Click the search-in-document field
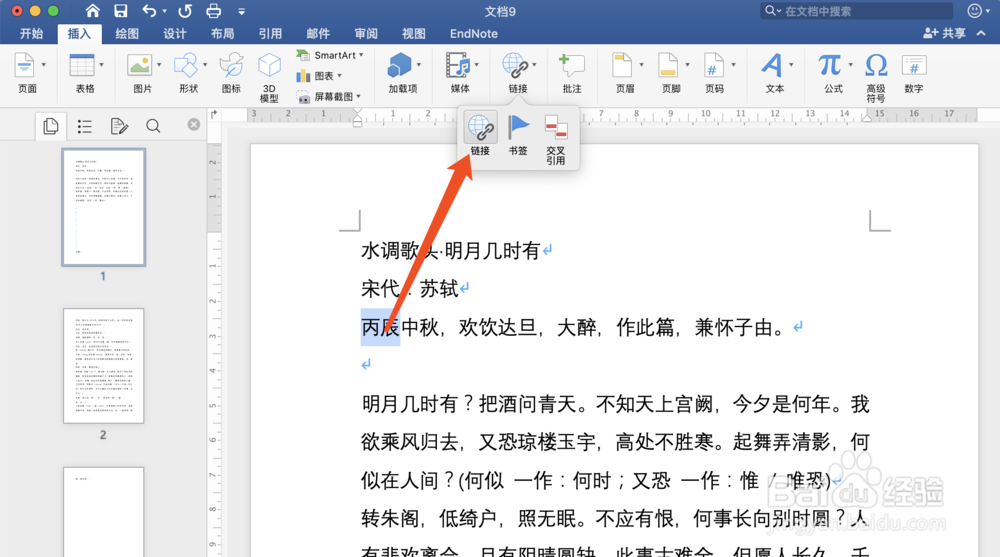Screen dimensions: 1000x557 click(857, 11)
